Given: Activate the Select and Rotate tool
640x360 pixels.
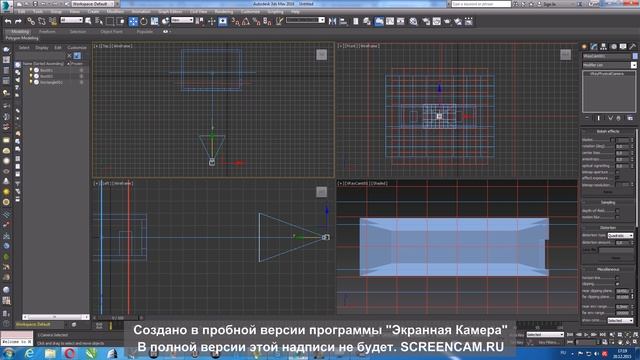Looking at the screenshot, I should [144, 21].
